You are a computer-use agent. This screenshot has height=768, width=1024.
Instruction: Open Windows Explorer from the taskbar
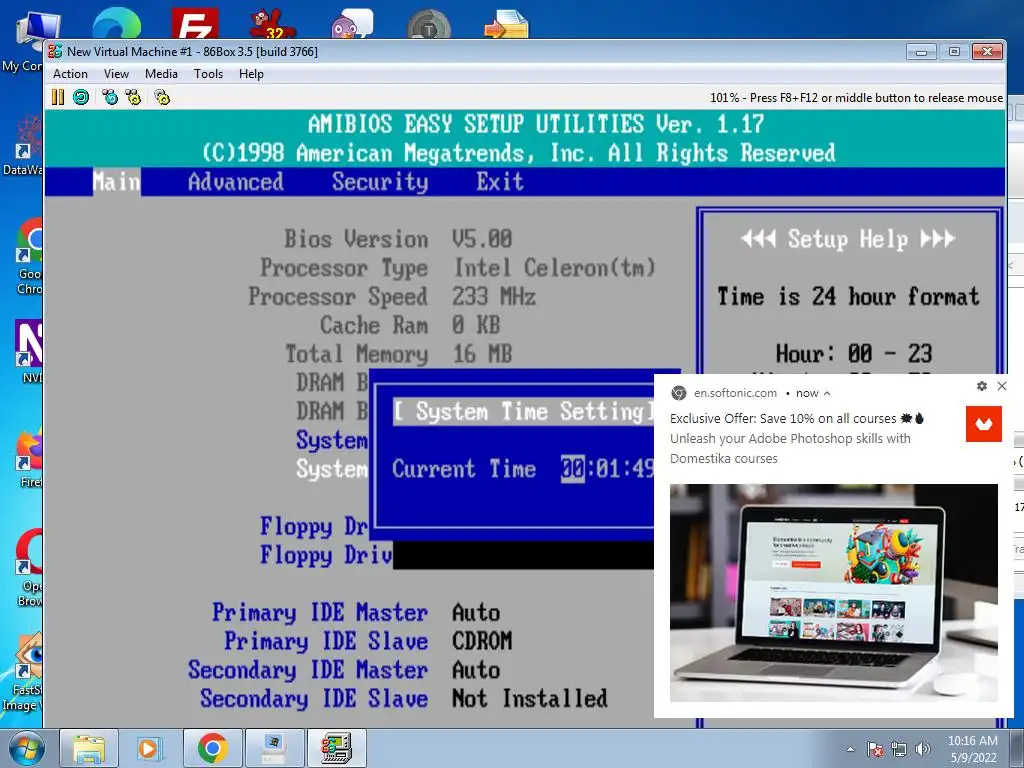(89, 748)
